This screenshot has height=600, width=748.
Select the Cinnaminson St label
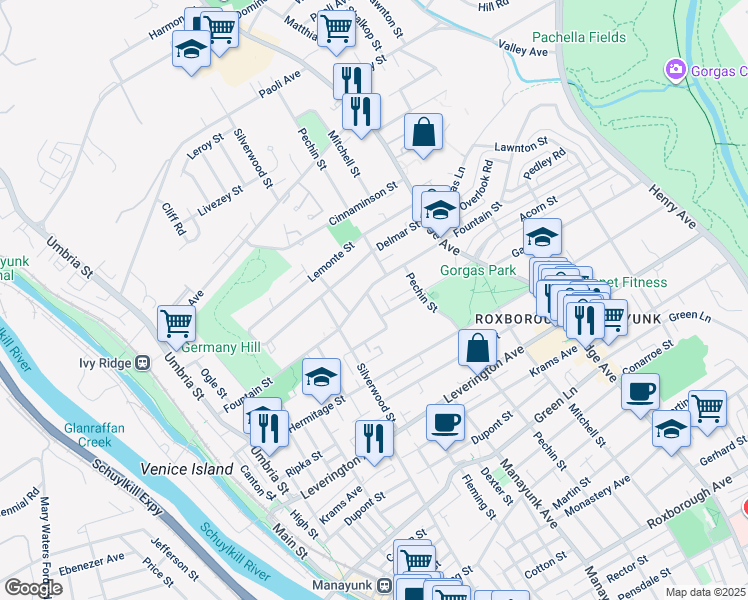(363, 203)
